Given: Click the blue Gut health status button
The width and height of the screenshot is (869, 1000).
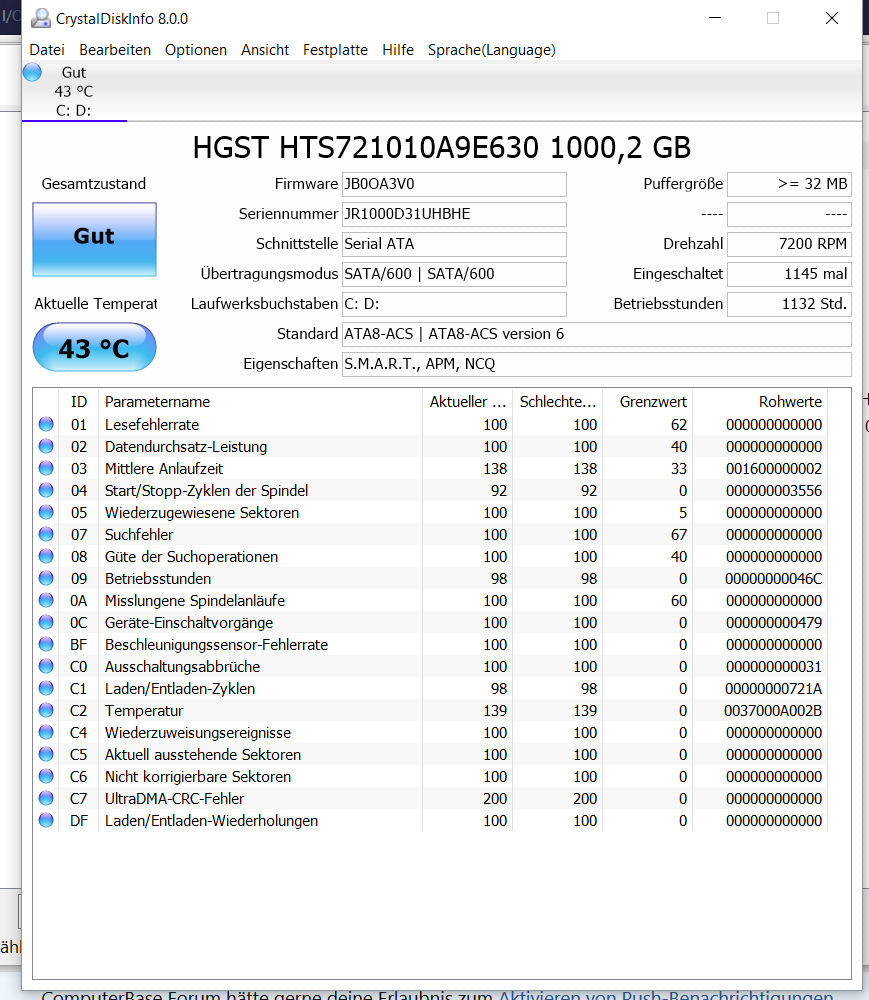Looking at the screenshot, I should tap(94, 239).
